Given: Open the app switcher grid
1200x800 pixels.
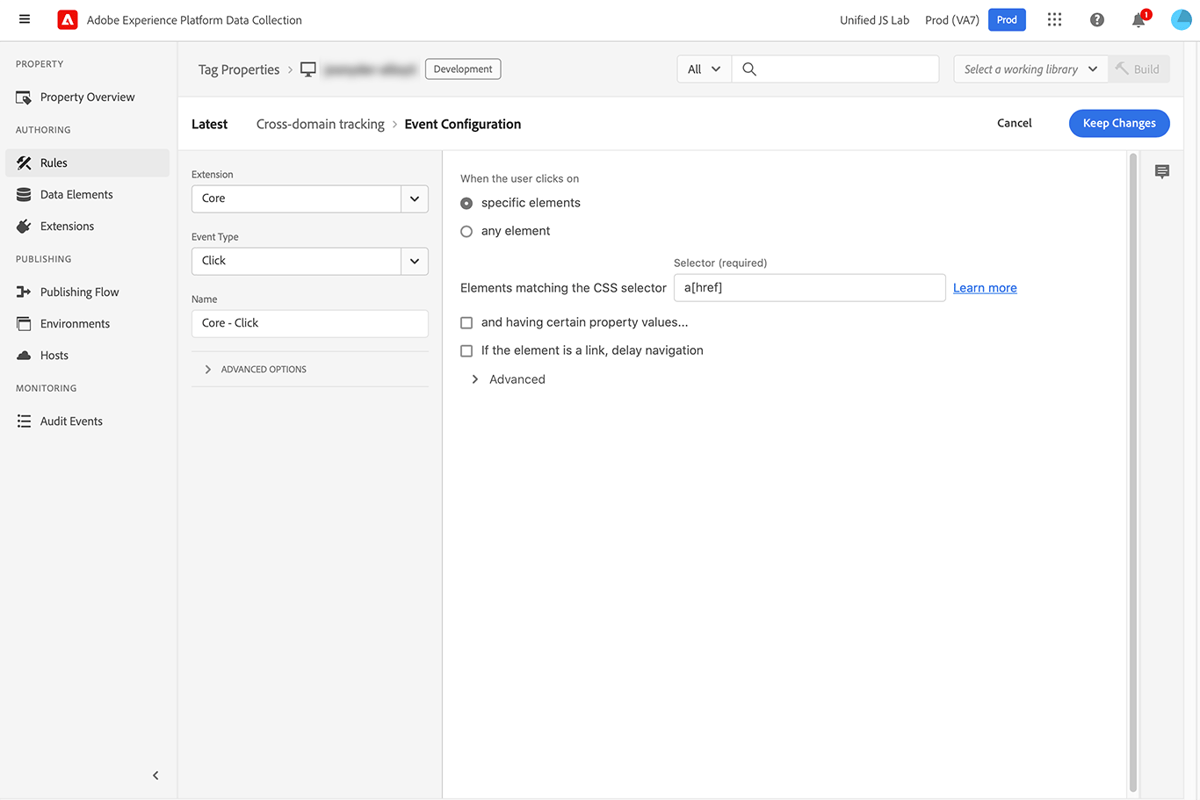Looking at the screenshot, I should point(1054,19).
